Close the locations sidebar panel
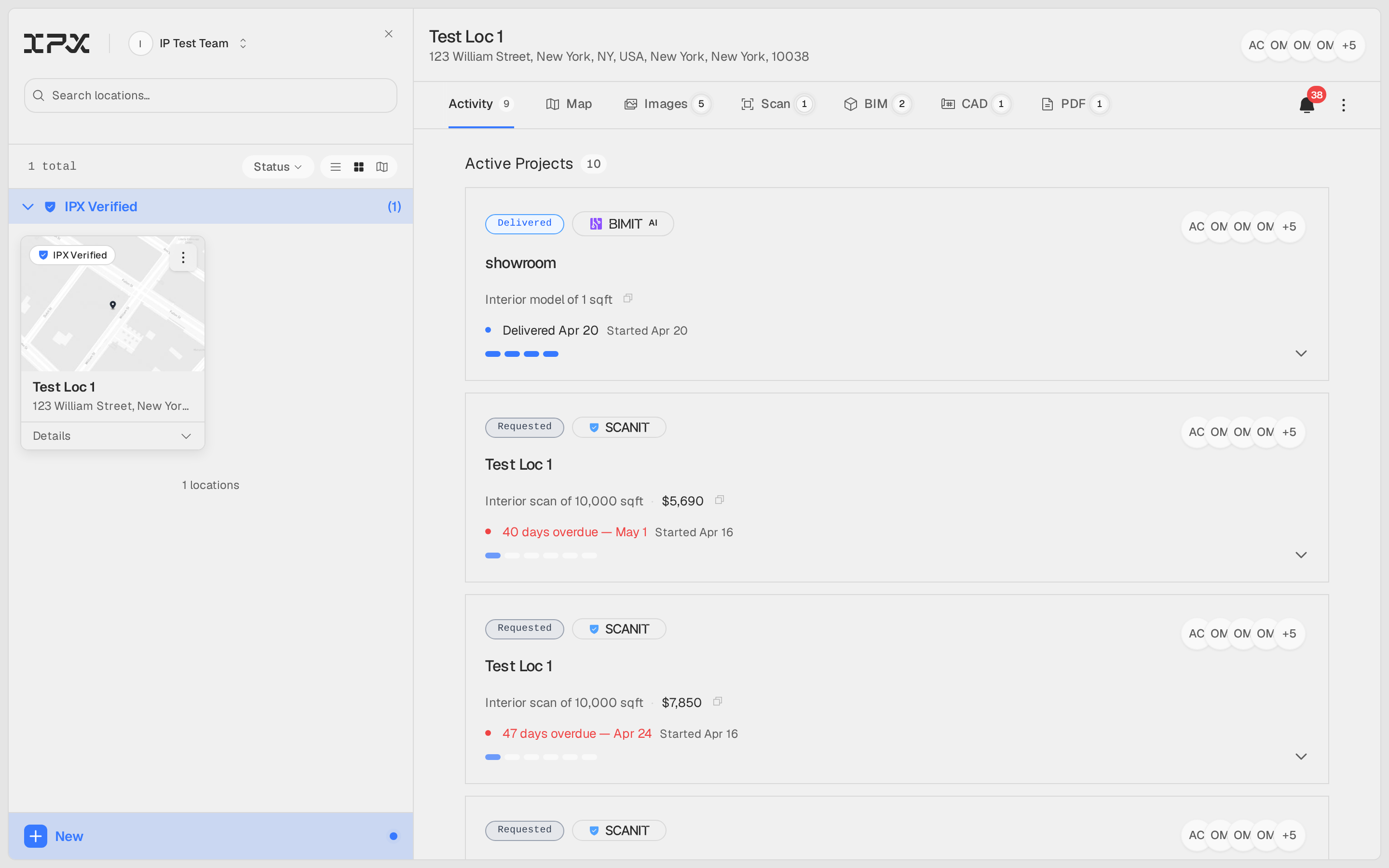 (x=389, y=34)
